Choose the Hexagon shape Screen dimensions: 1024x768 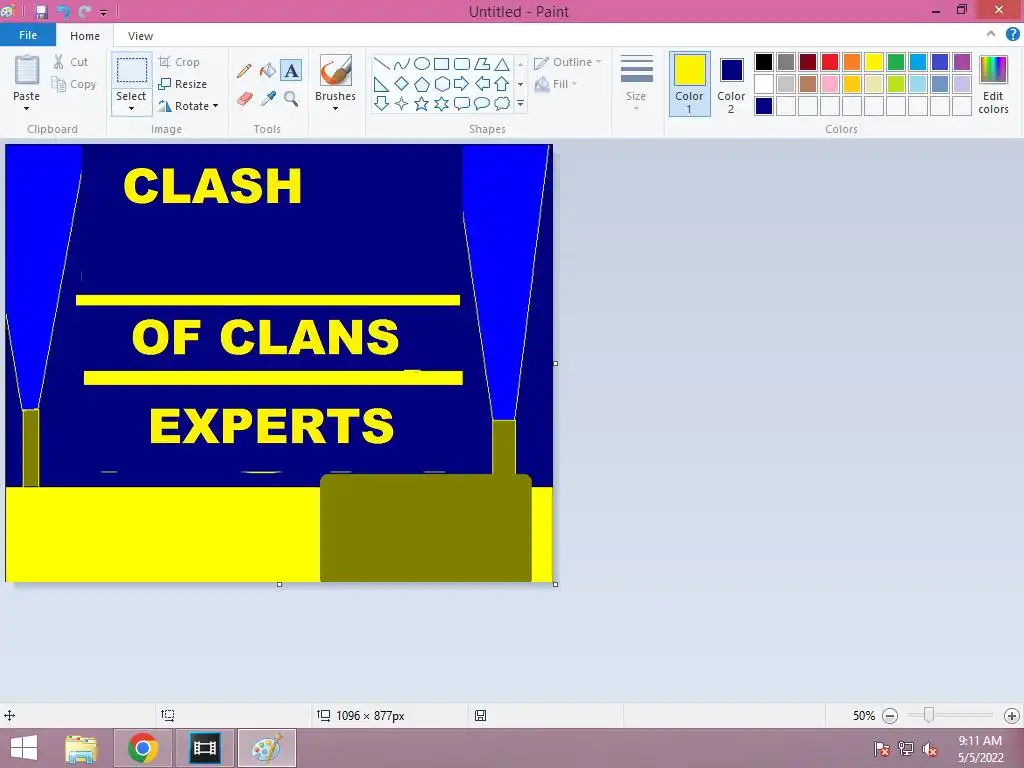[441, 84]
